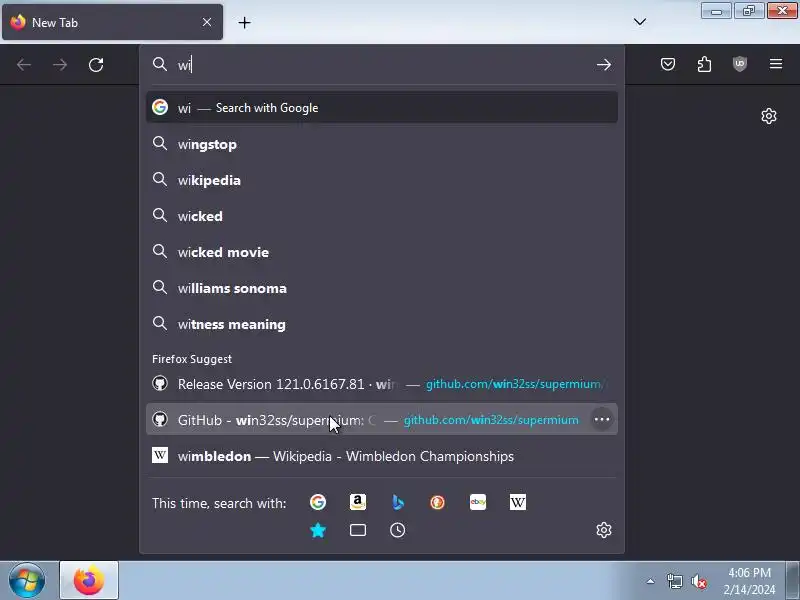800x600 pixels.
Task: Click the Go arrow in the address bar
Action: click(x=604, y=65)
